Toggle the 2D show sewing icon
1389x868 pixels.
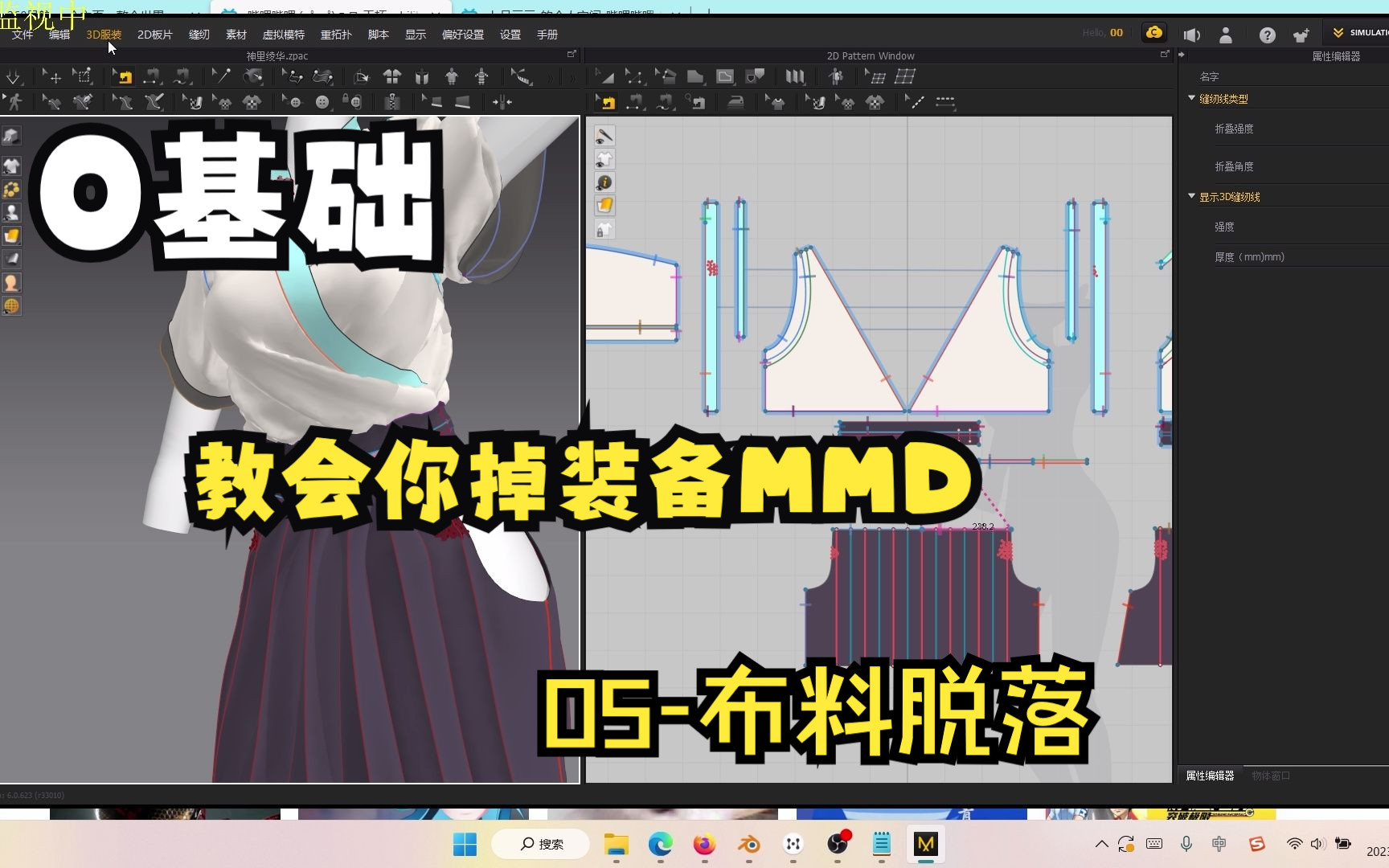pyautogui.click(x=604, y=136)
